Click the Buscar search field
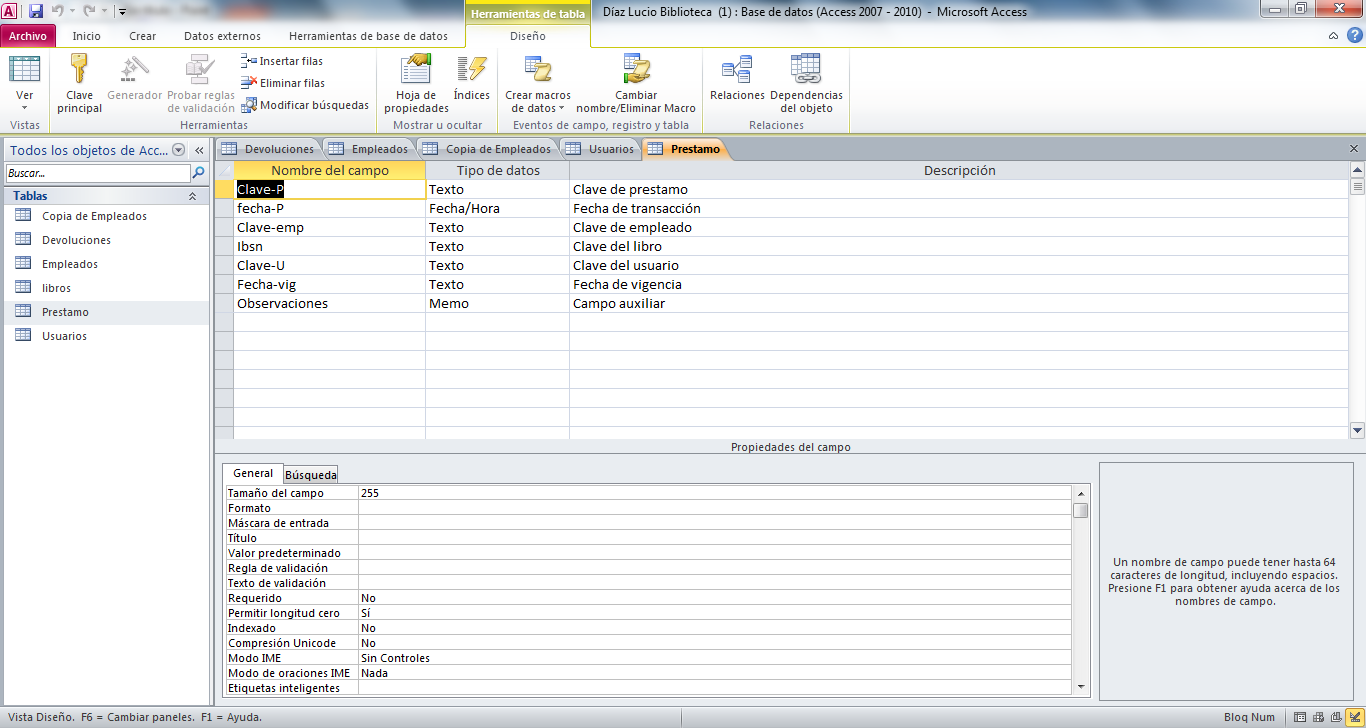This screenshot has width=1366, height=728. point(97,173)
